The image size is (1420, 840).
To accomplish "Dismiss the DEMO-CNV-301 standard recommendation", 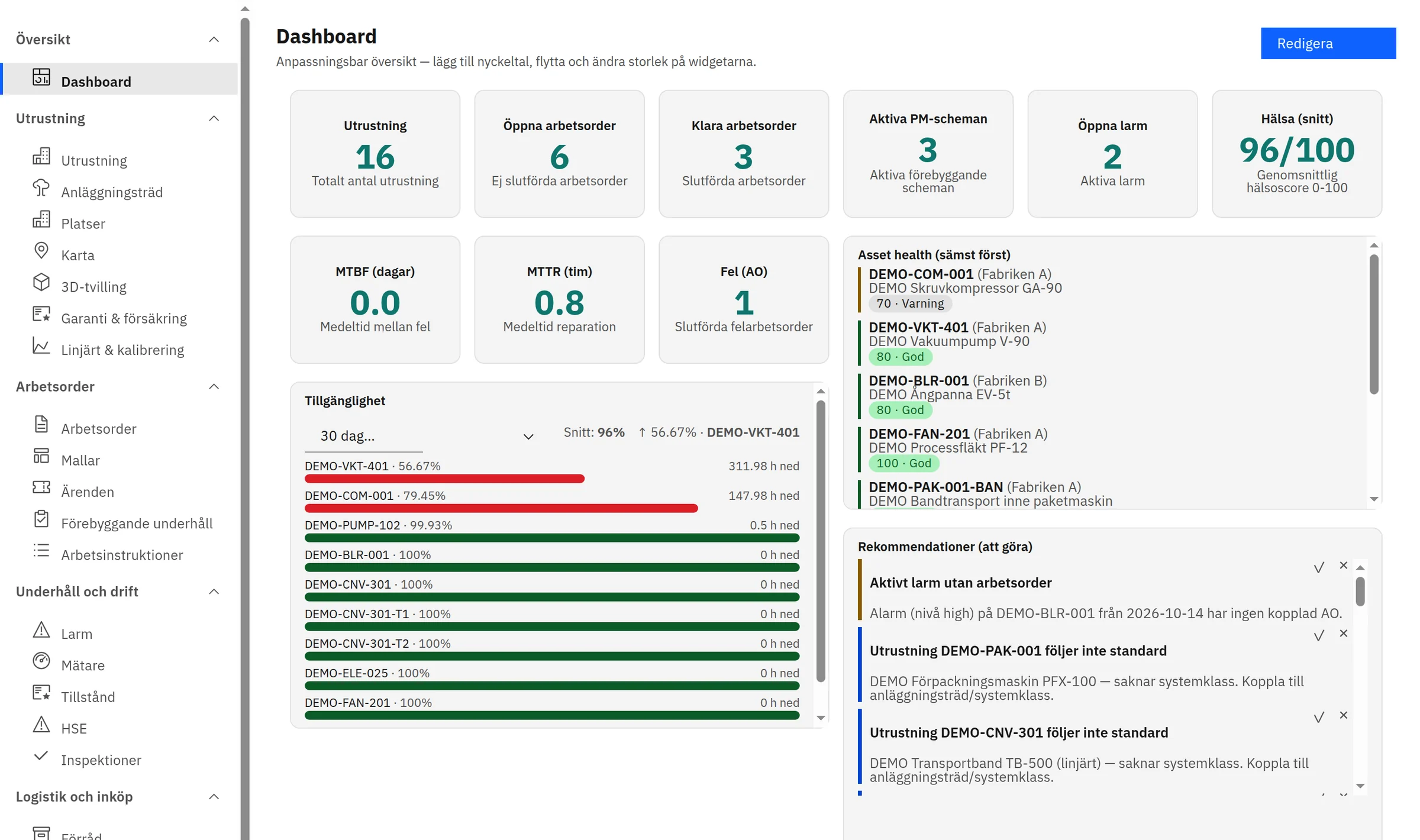I will pos(1344,716).
